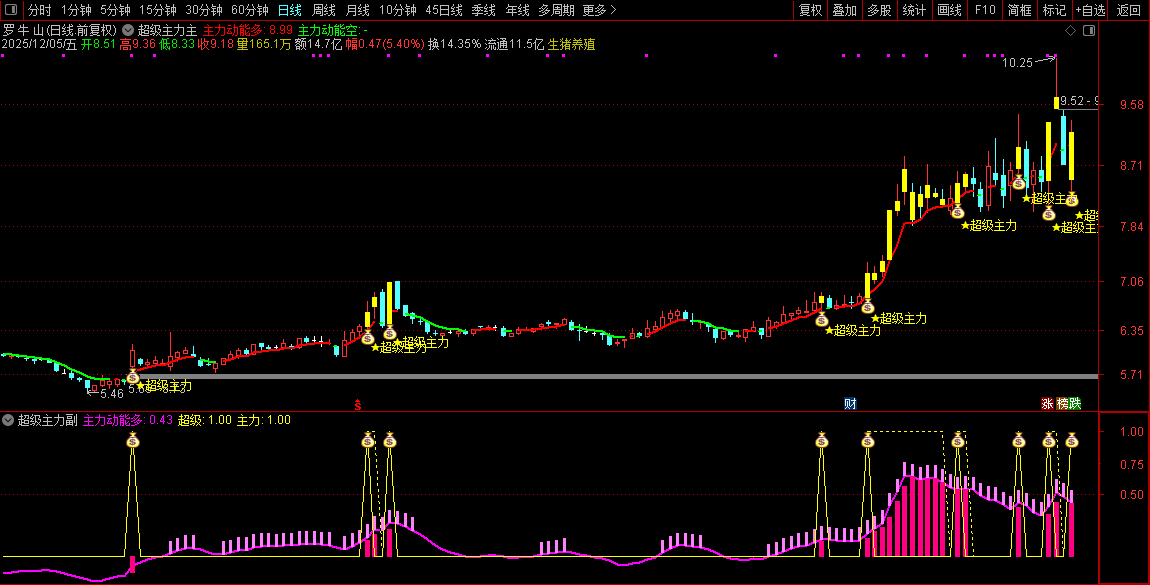
Task: Open the 画线 drawing tools
Action: click(x=949, y=10)
